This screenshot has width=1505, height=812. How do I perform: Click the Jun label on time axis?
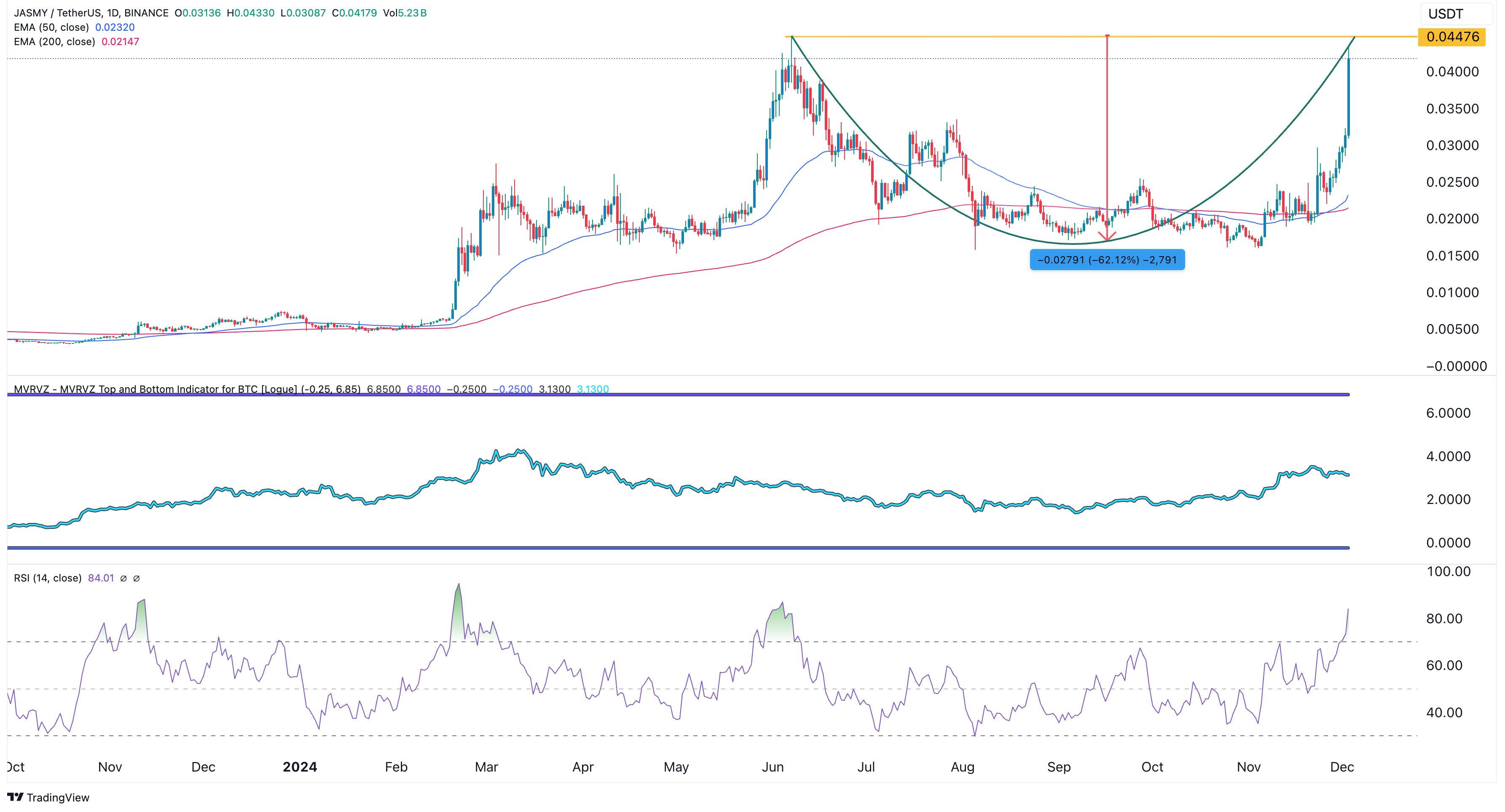(773, 767)
